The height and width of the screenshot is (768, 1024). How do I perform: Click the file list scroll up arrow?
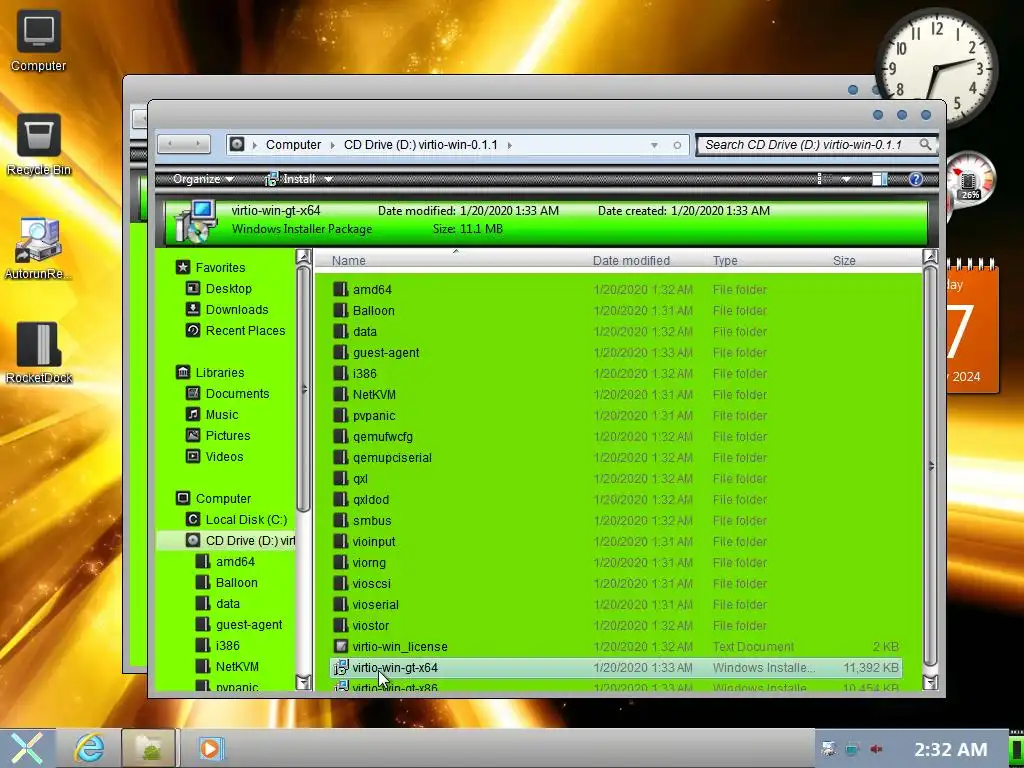[x=930, y=257]
